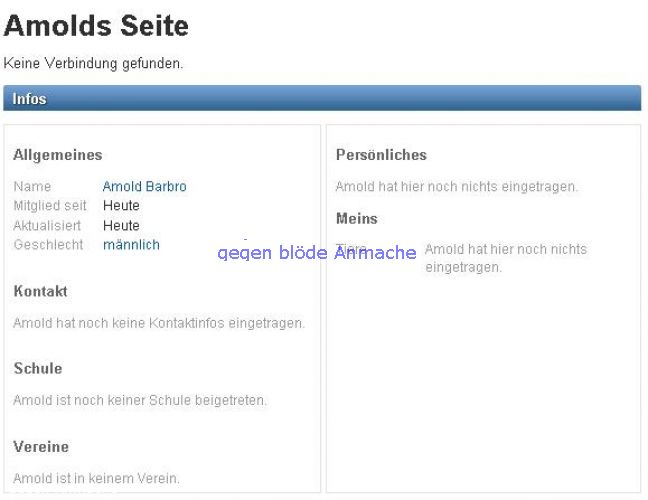Screen dimensions: 648x500
Task: Click the empty-entry notice under Persönliches
Action: tap(456, 186)
